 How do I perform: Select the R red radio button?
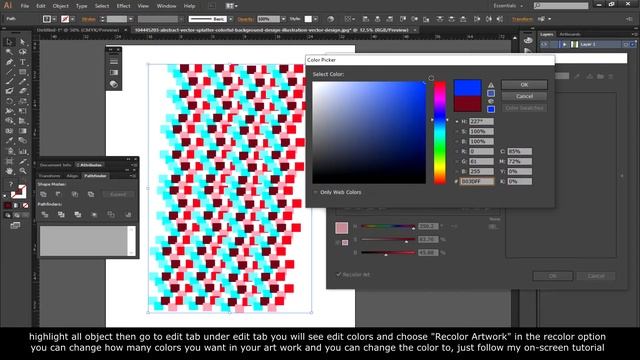tap(457, 151)
